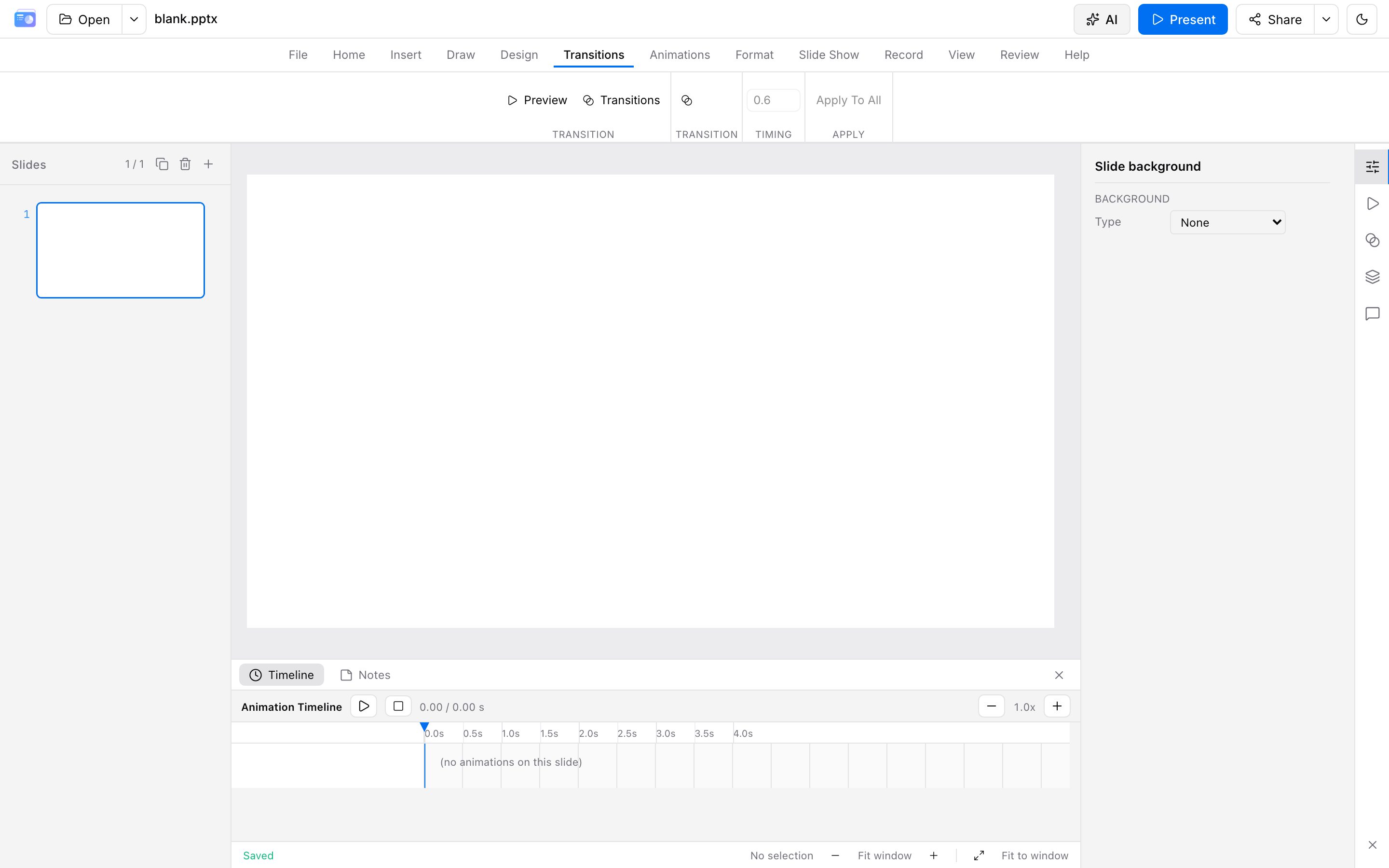Open the Help tab
This screenshot has height=868, width=1389.
point(1076,54)
